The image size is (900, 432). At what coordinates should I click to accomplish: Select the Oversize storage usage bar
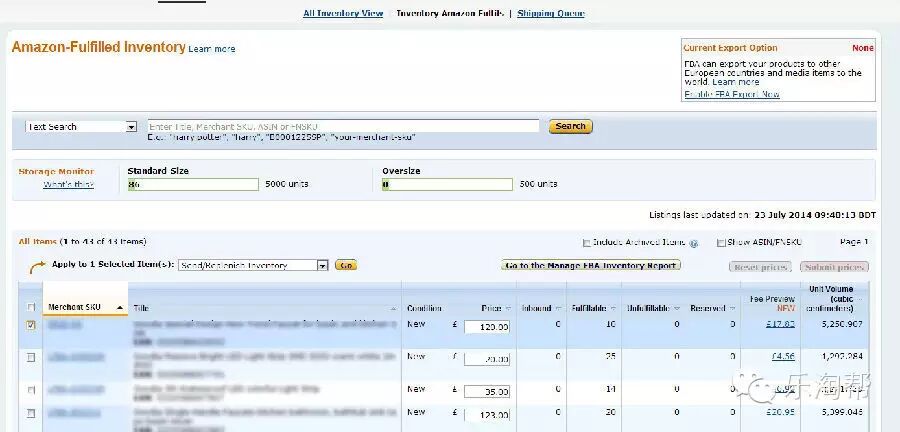tap(447, 184)
